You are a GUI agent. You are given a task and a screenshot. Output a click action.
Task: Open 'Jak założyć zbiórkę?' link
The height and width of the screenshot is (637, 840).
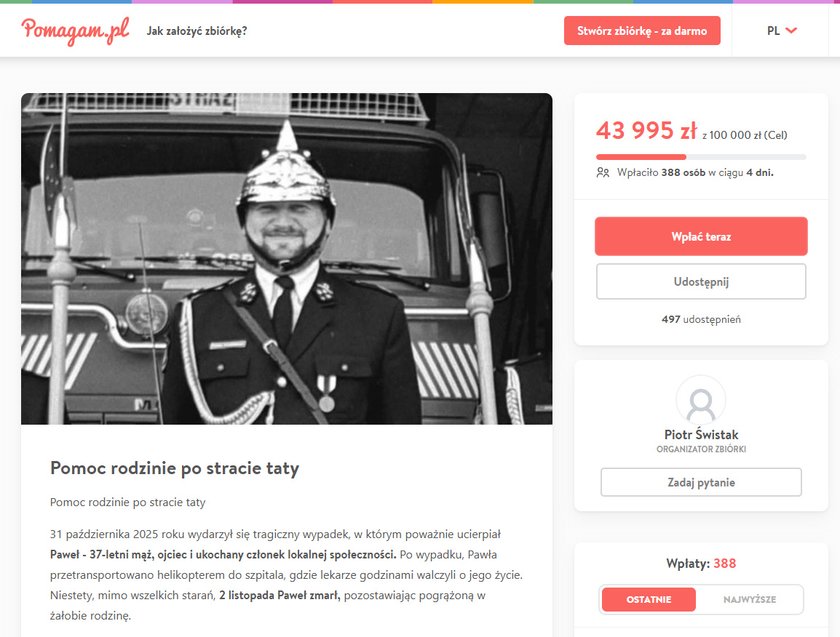pyautogui.click(x=197, y=31)
